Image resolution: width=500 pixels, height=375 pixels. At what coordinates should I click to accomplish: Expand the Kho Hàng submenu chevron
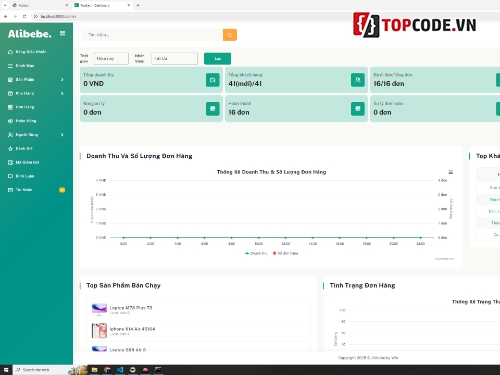tap(62, 93)
